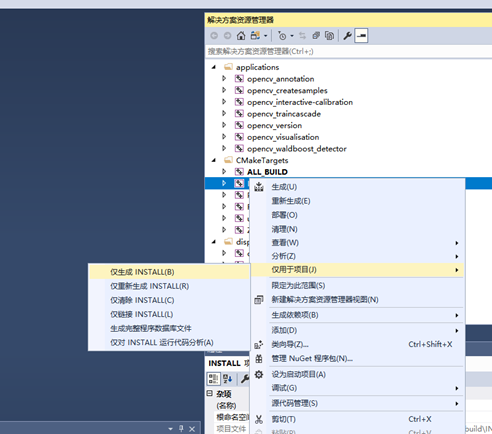Choose 生成(U) build in context menu
492x434 pixels.
[x=357, y=187]
